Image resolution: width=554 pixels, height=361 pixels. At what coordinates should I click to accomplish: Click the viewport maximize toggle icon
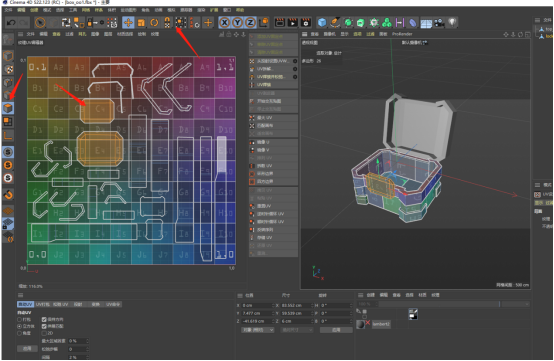[528, 34]
